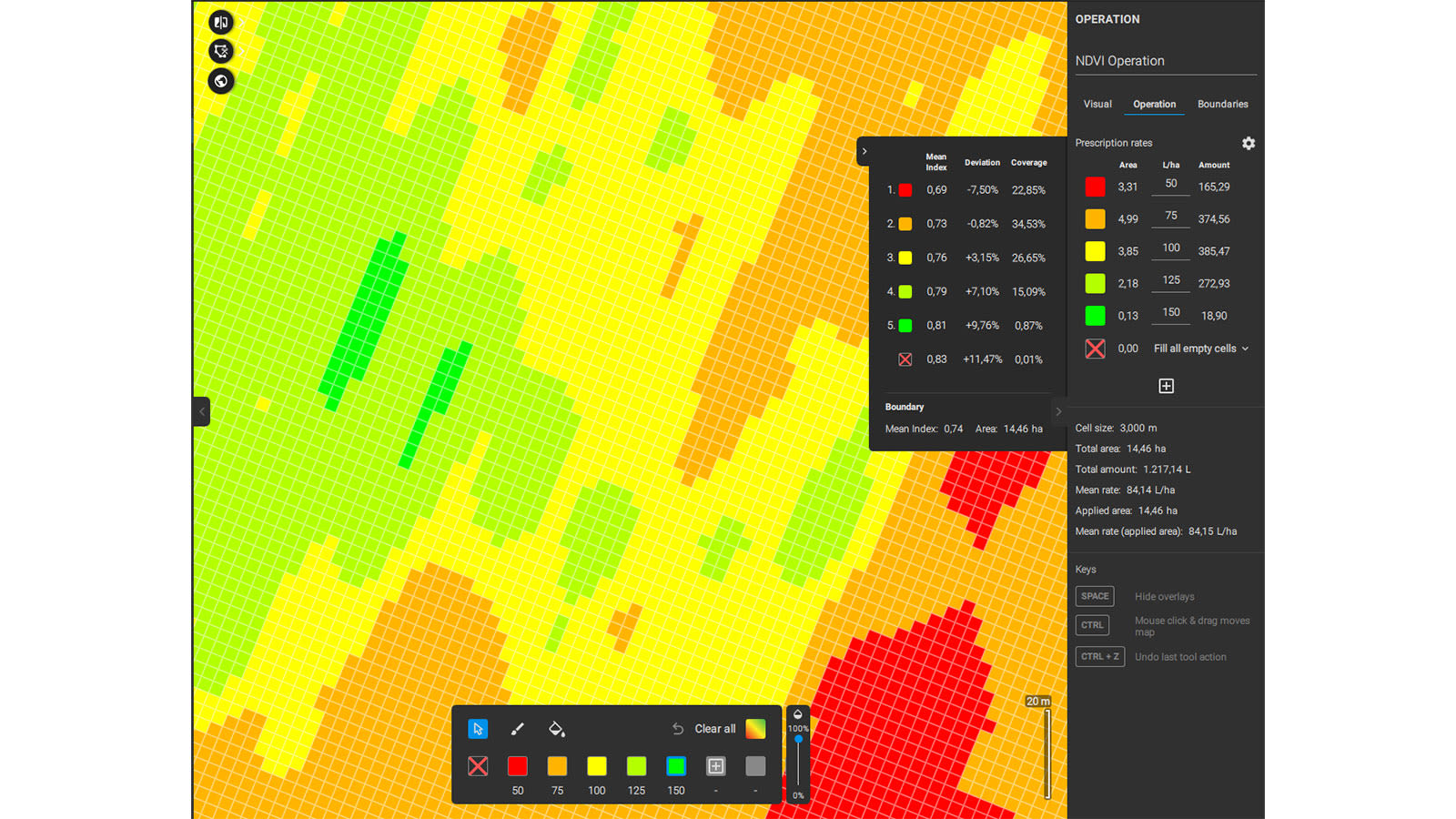1456x819 pixels.
Task: Switch to the Boundaries tab
Action: pyautogui.click(x=1222, y=104)
